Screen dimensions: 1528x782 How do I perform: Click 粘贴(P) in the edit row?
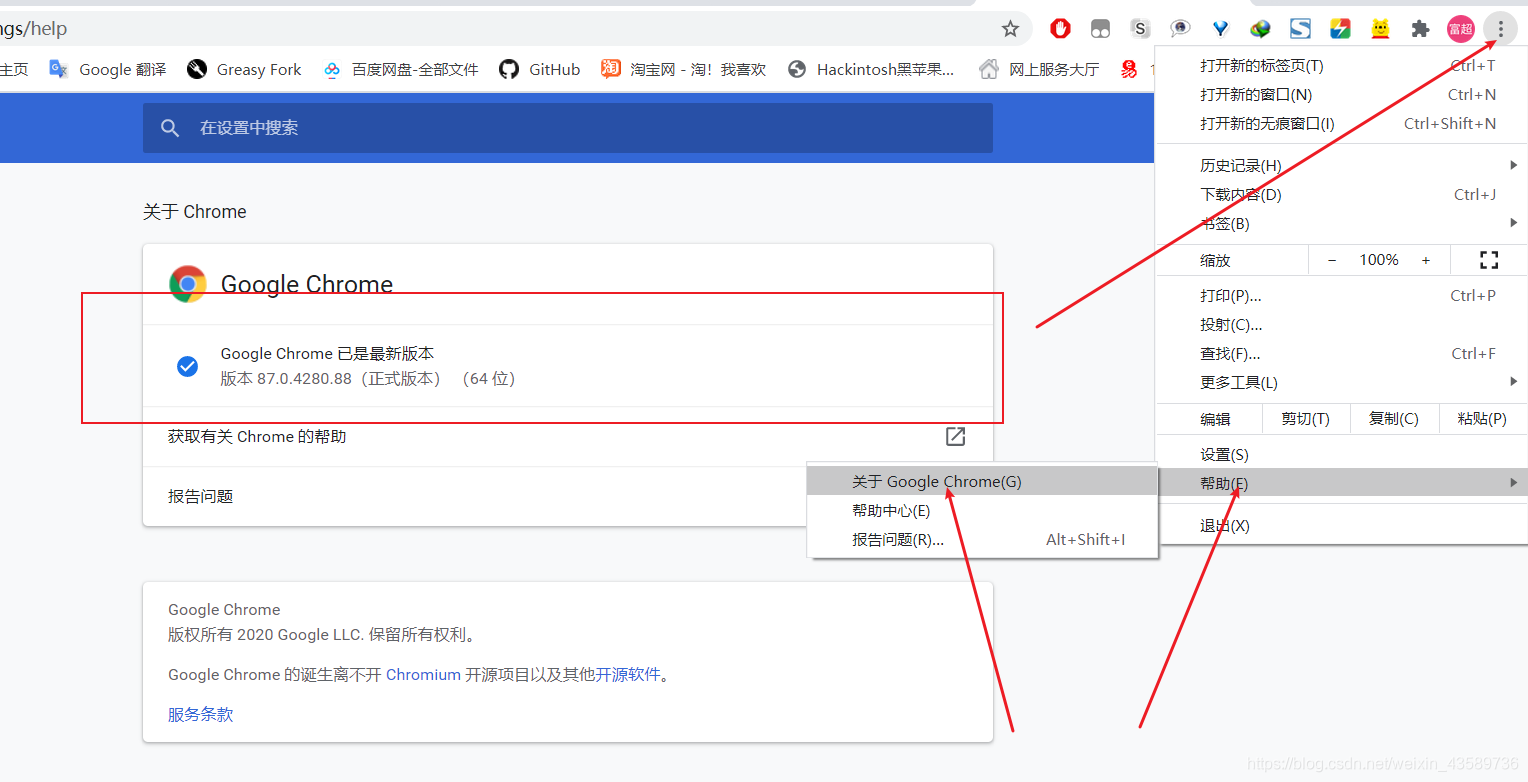pyautogui.click(x=1483, y=419)
